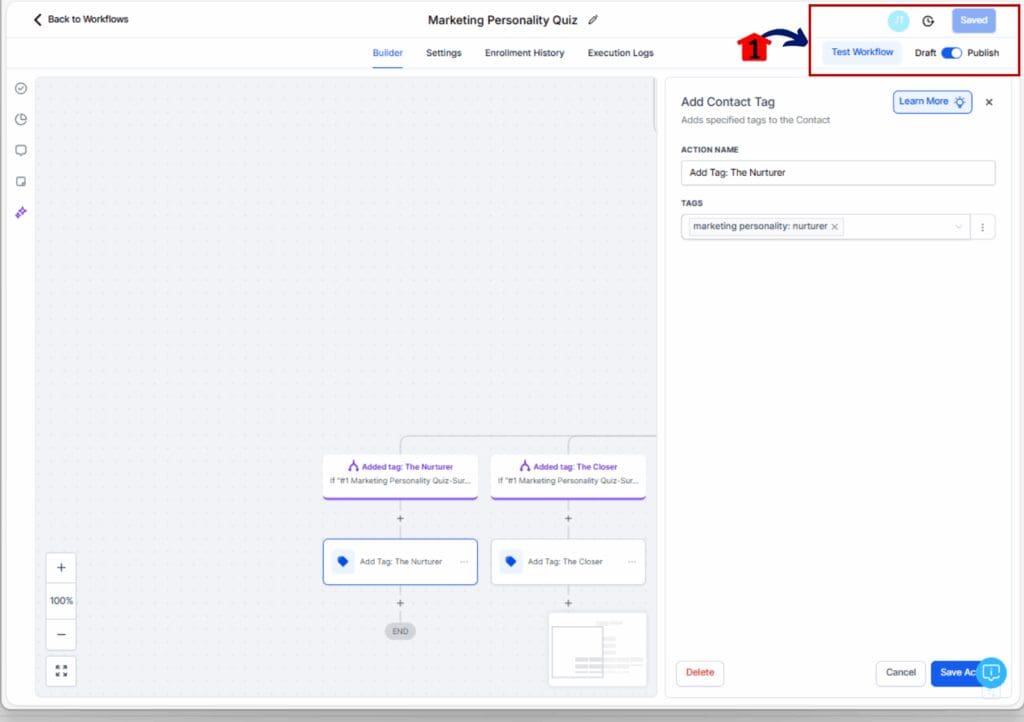
Task: Open the three-dot options beside the tags field
Action: [983, 227]
